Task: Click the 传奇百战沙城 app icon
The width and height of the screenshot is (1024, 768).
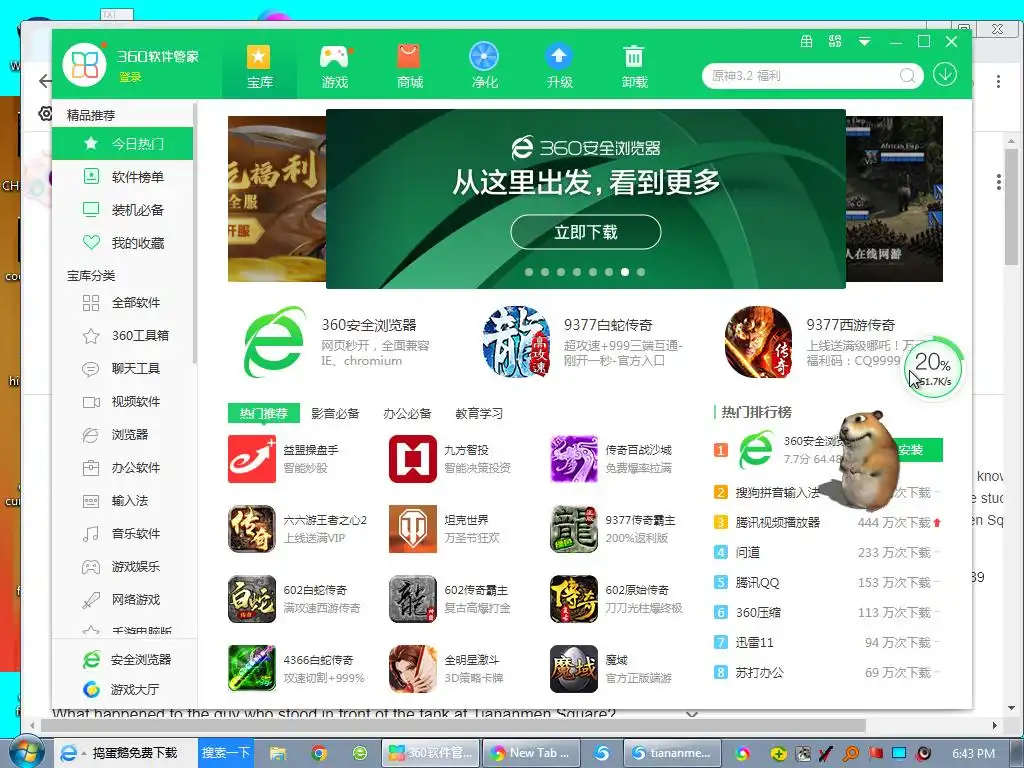Action: 574,459
